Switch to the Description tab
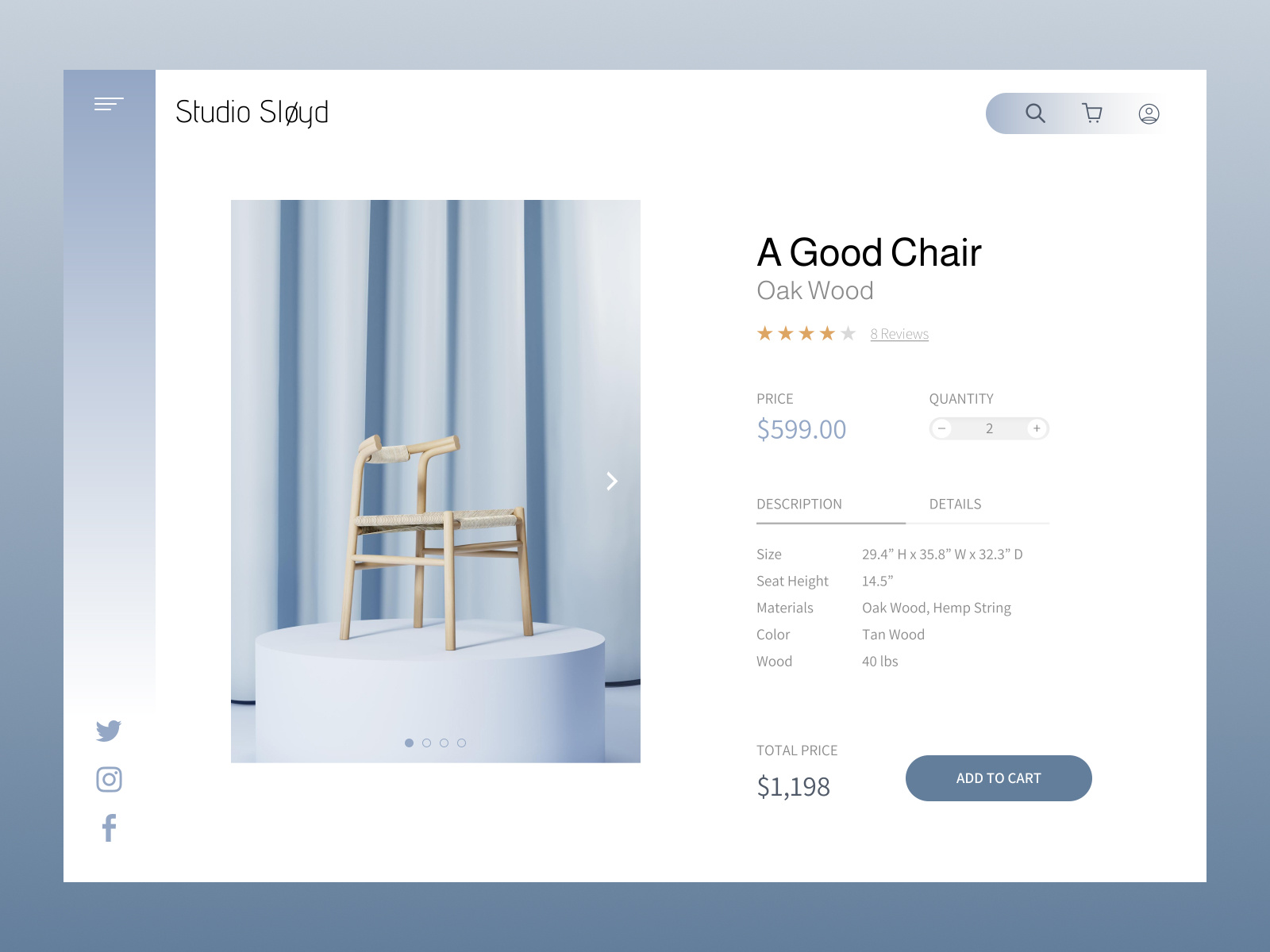 point(799,505)
